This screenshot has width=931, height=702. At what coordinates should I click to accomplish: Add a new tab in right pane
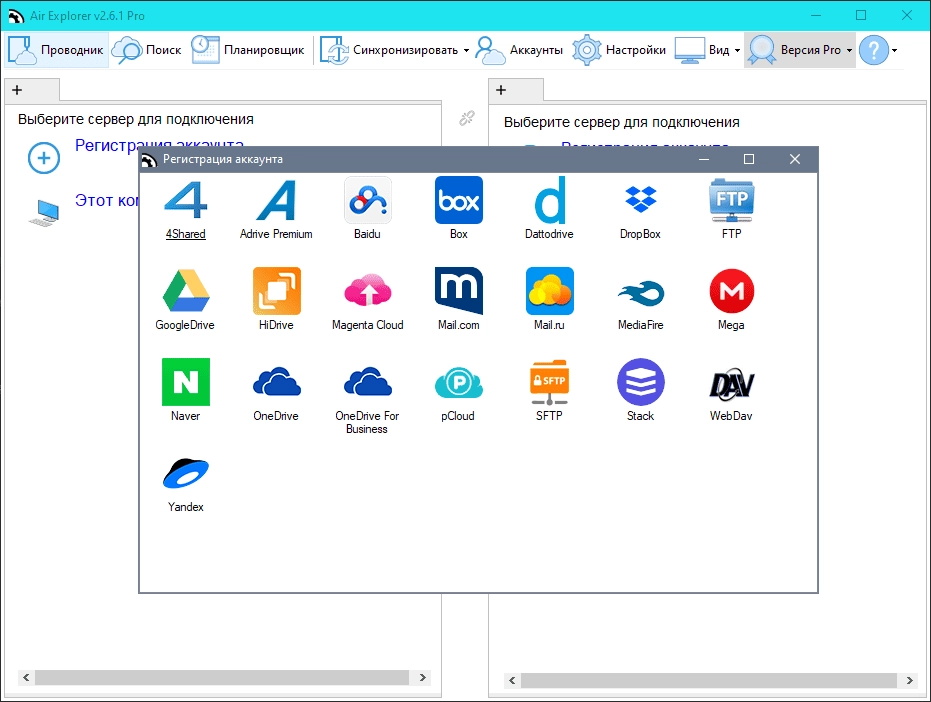pos(501,90)
